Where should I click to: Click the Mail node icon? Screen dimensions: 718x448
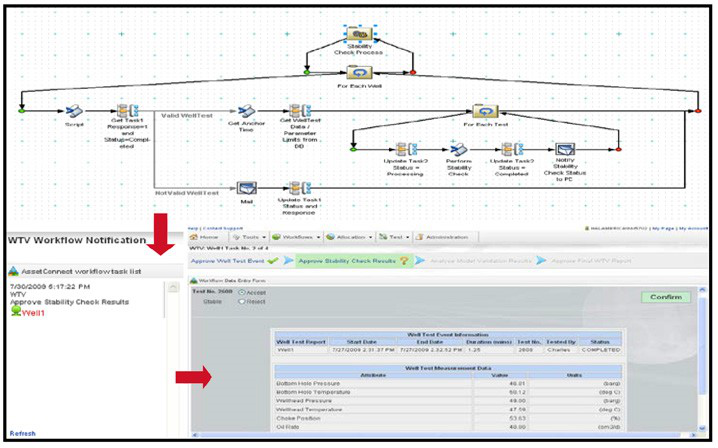[245, 187]
